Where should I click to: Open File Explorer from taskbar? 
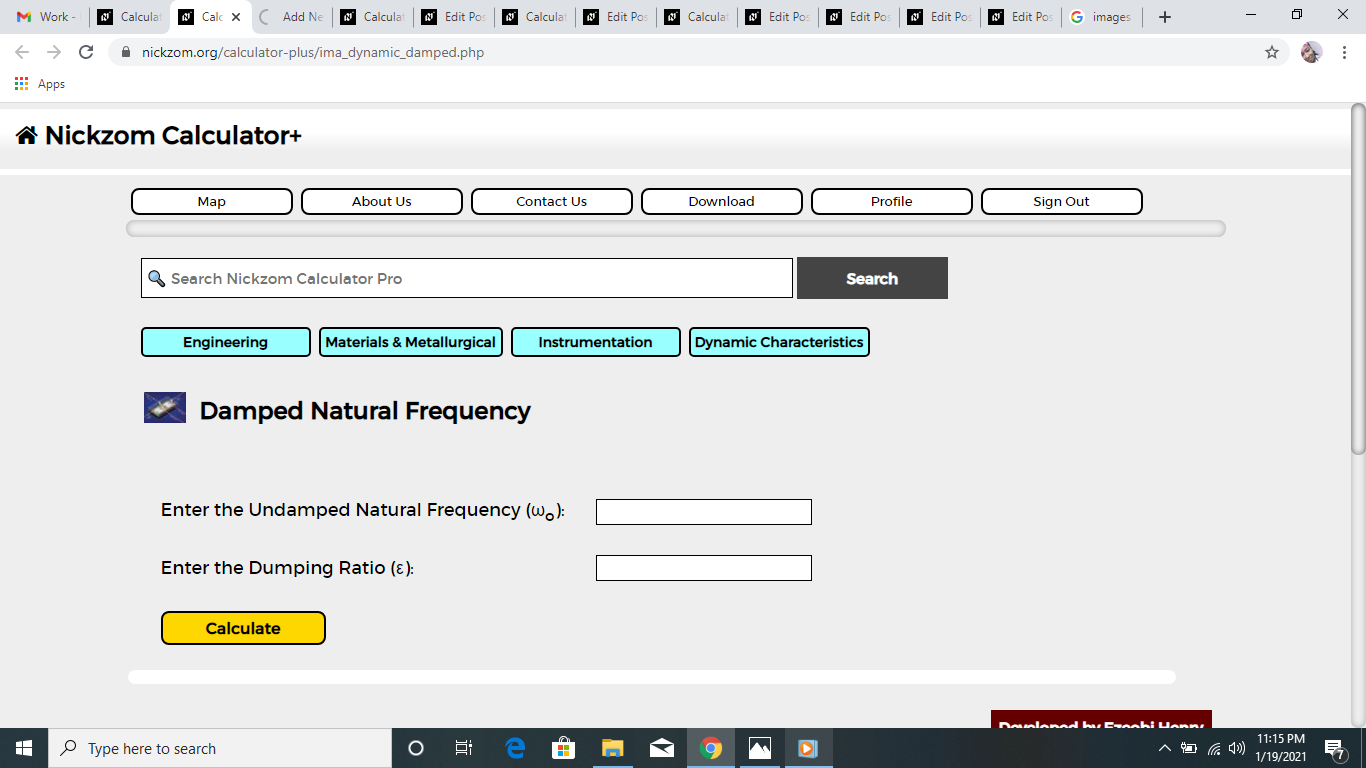click(x=613, y=748)
